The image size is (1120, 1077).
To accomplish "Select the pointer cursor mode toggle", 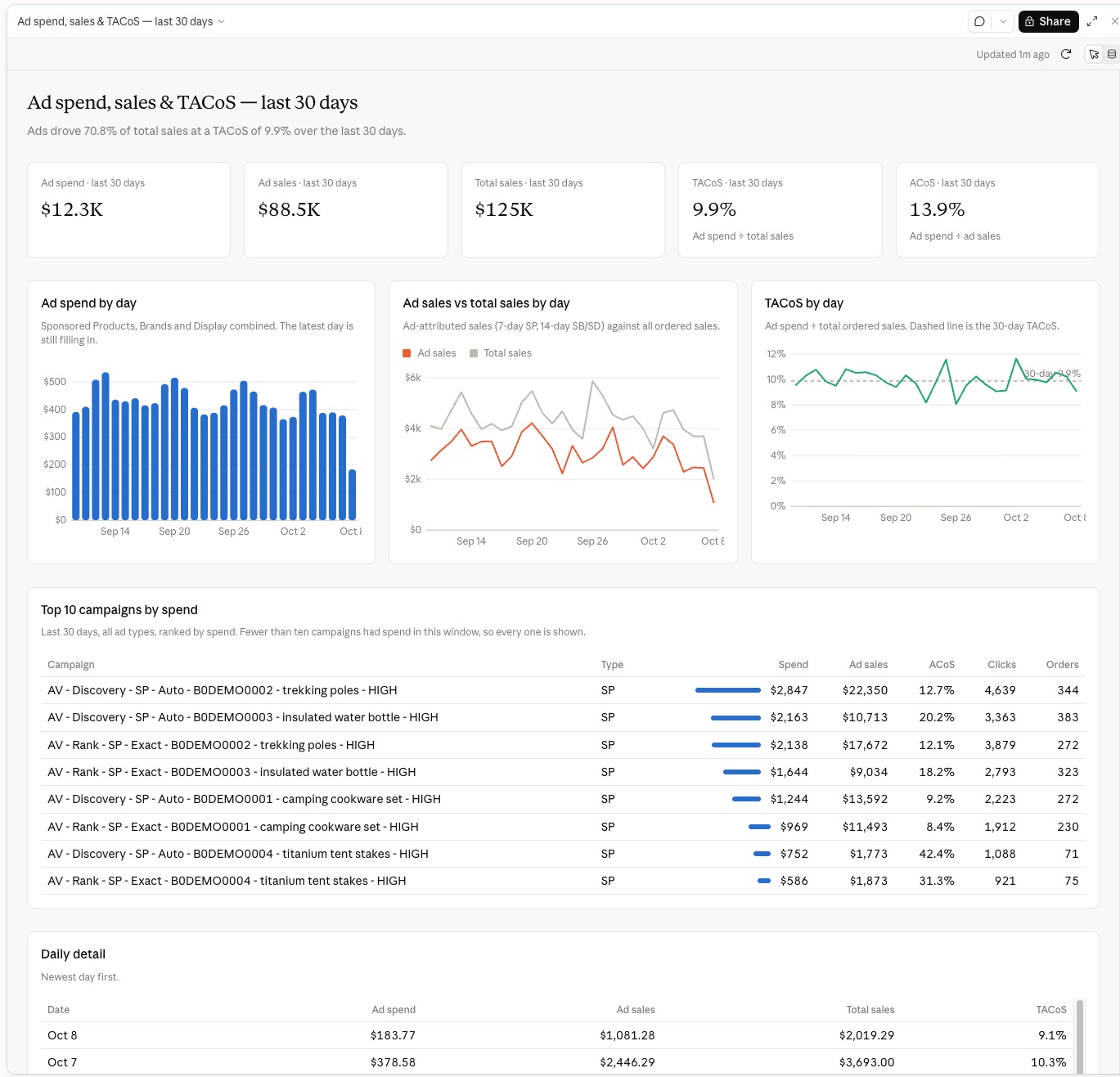I will click(x=1094, y=54).
